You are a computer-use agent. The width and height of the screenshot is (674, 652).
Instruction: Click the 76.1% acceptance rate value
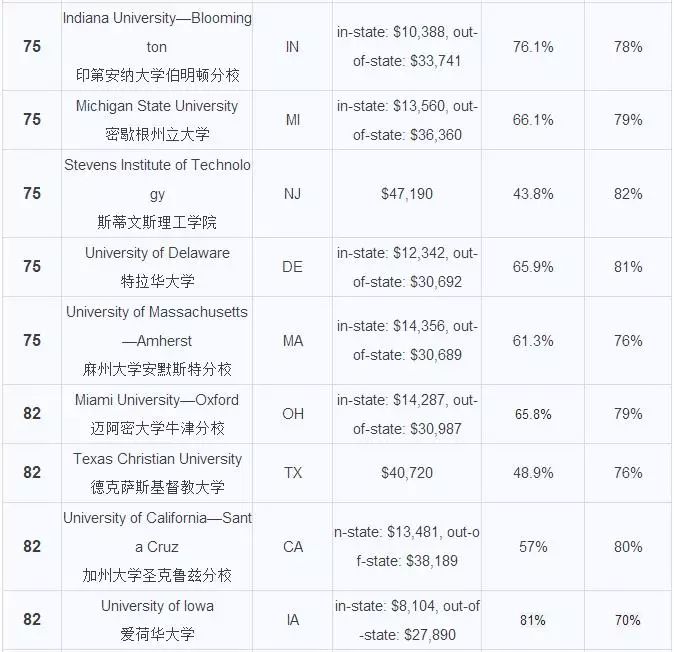pos(533,46)
